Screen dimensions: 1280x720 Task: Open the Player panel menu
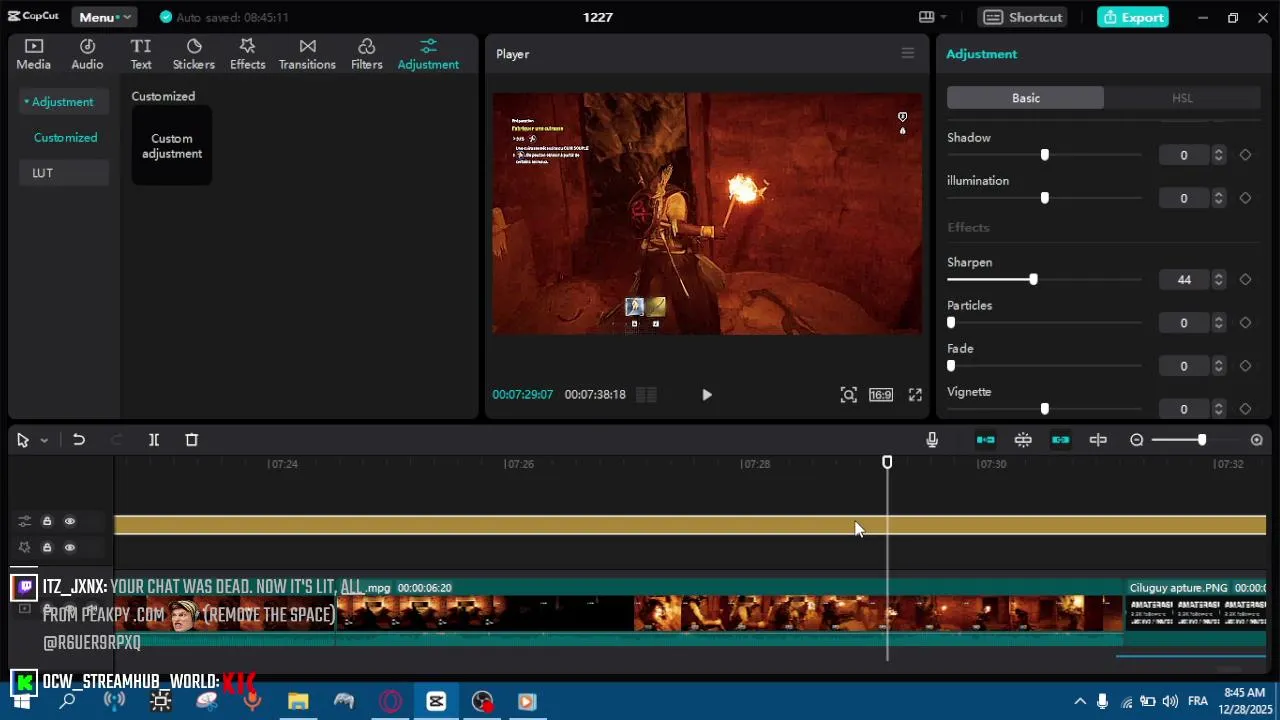(908, 53)
